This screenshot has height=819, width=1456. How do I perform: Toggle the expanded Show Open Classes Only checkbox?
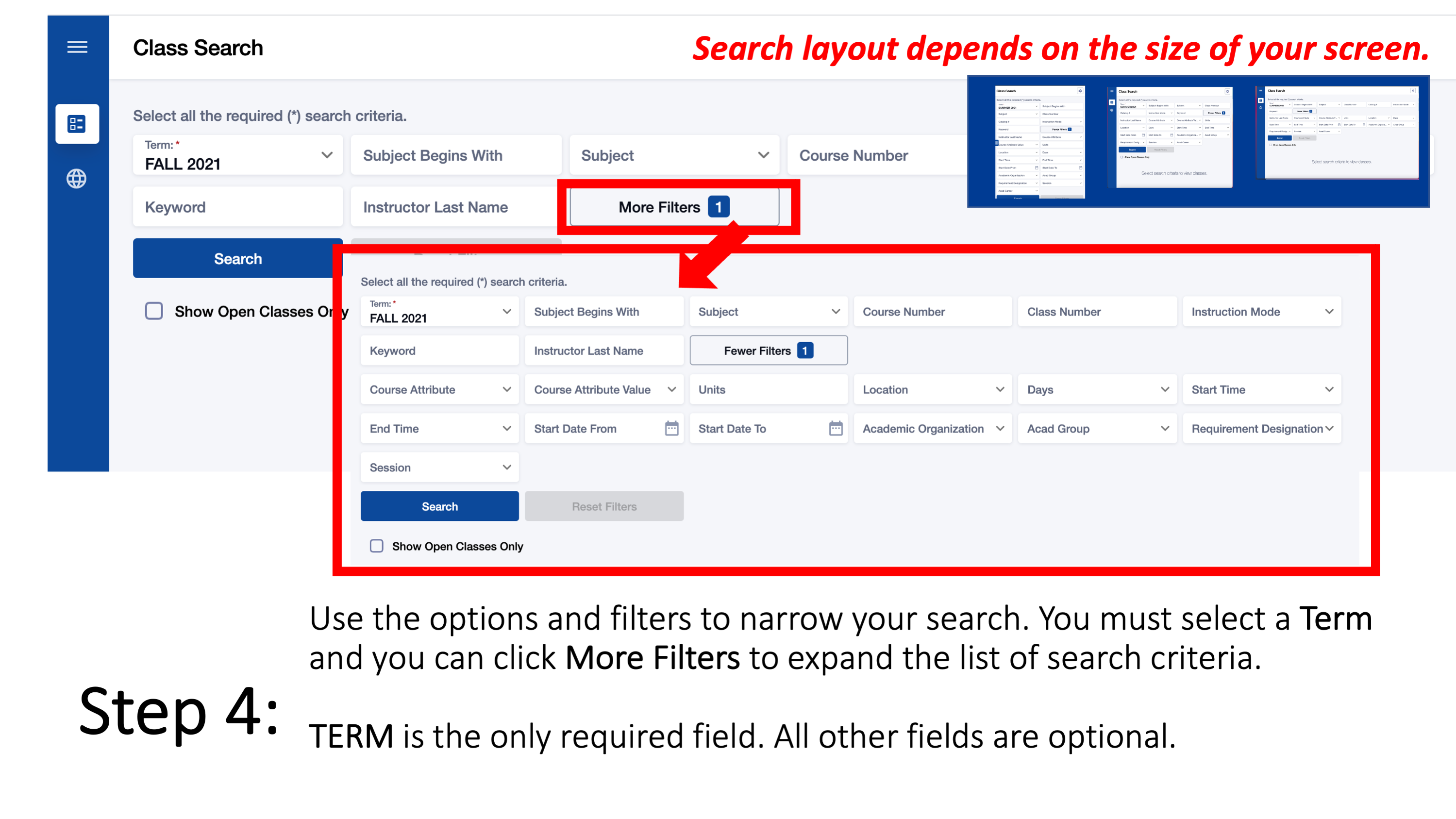[378, 546]
